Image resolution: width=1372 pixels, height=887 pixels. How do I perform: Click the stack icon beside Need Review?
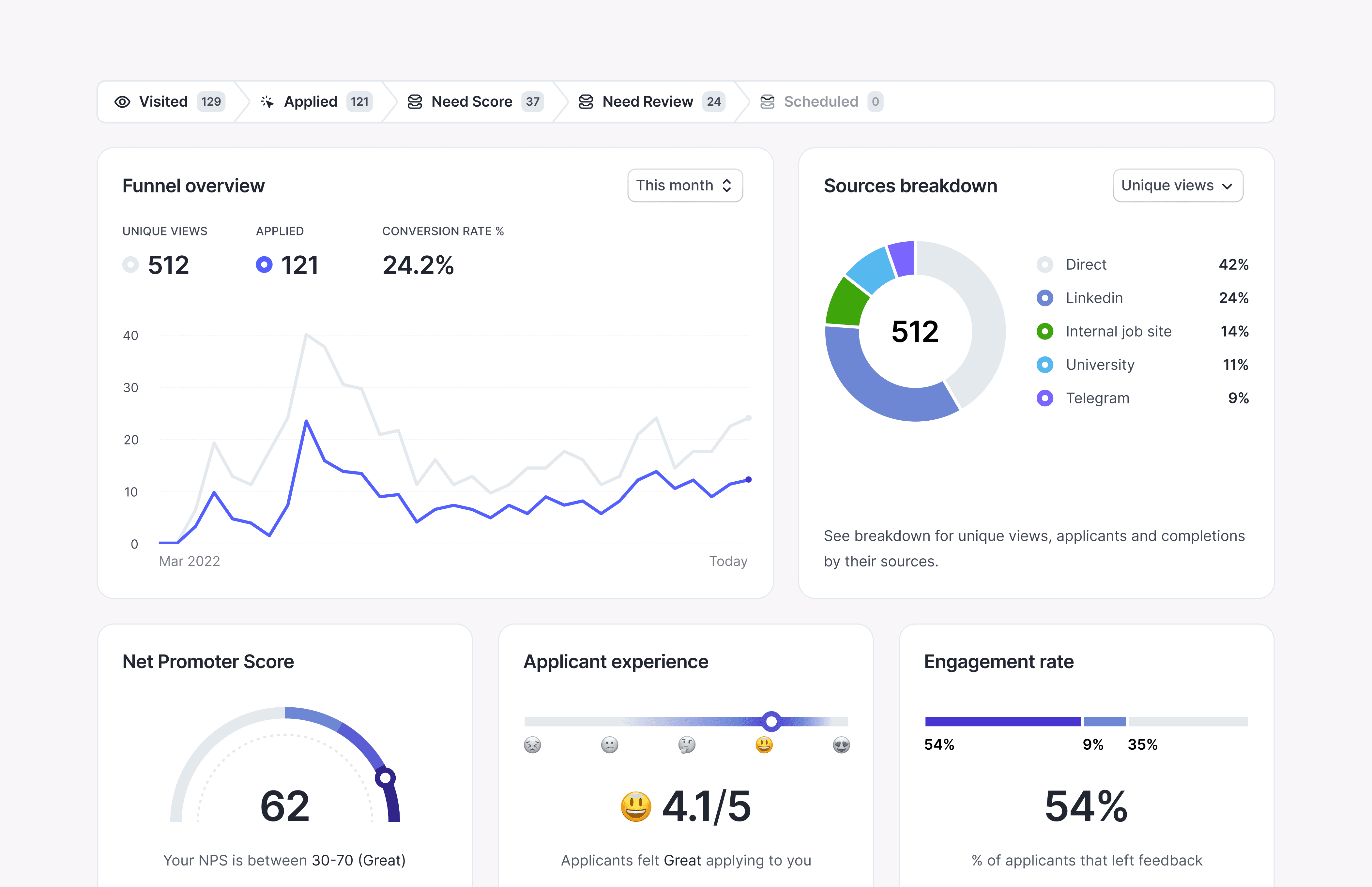586,102
